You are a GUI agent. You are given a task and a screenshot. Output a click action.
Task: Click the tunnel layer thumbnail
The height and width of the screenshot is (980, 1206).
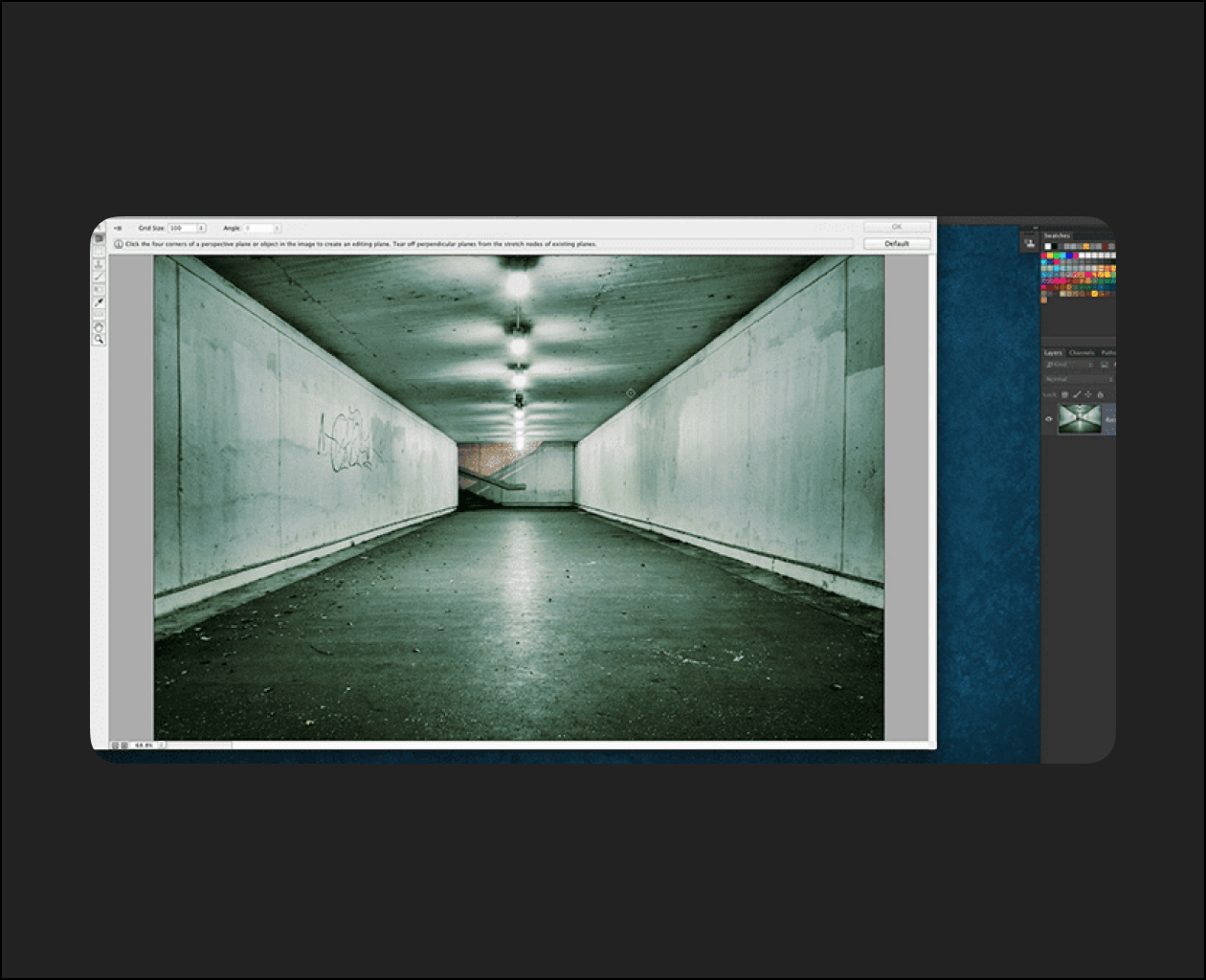click(x=1080, y=419)
